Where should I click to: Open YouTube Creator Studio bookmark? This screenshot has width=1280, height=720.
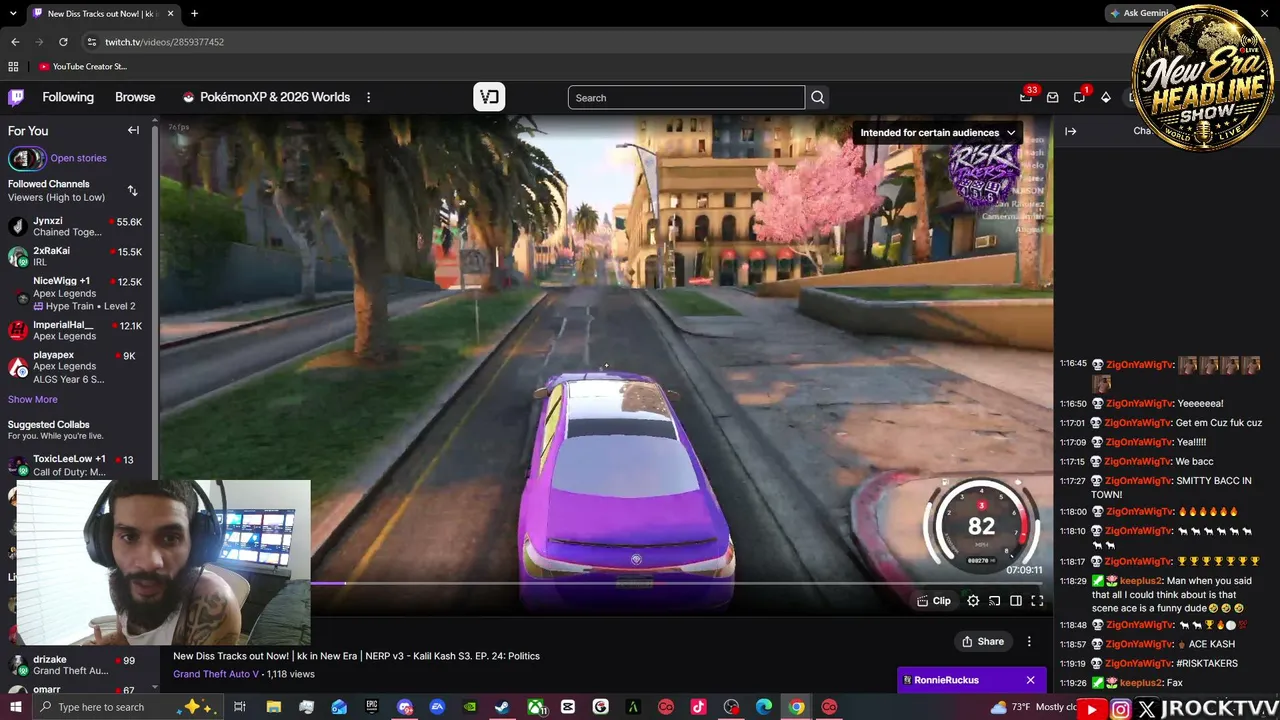[x=84, y=67]
